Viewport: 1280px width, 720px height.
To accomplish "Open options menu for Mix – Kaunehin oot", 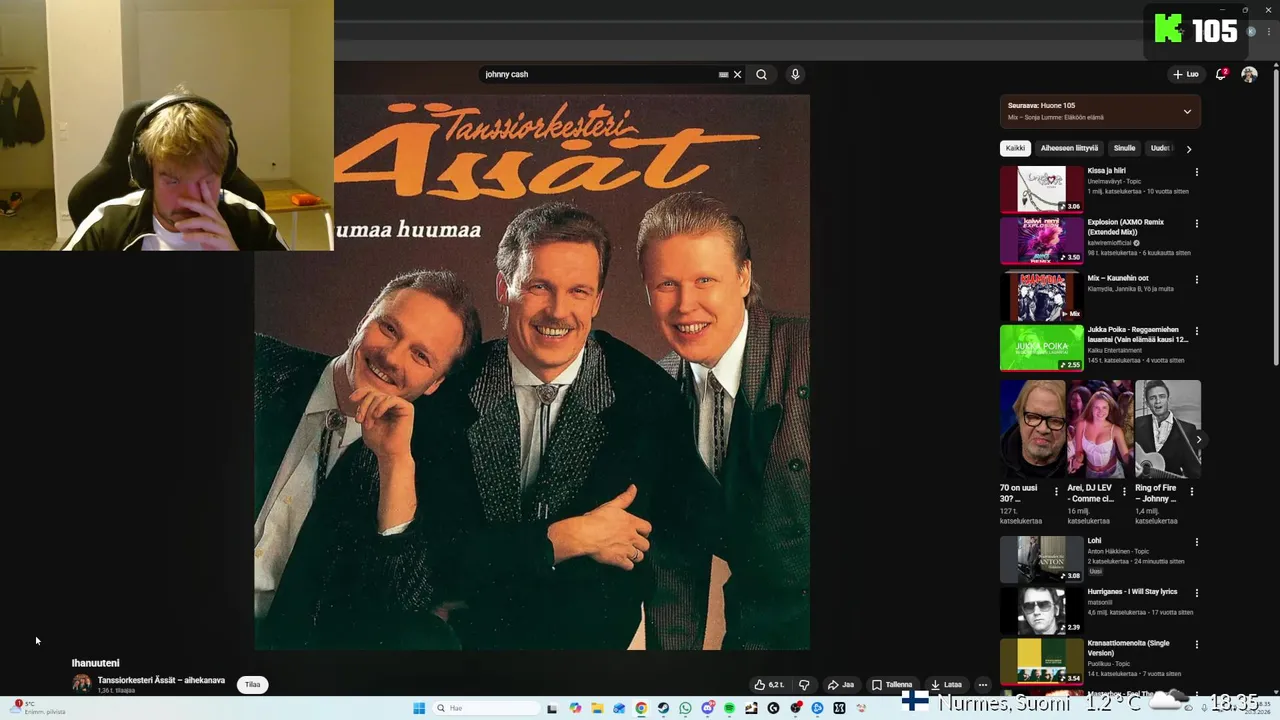I will [x=1196, y=279].
